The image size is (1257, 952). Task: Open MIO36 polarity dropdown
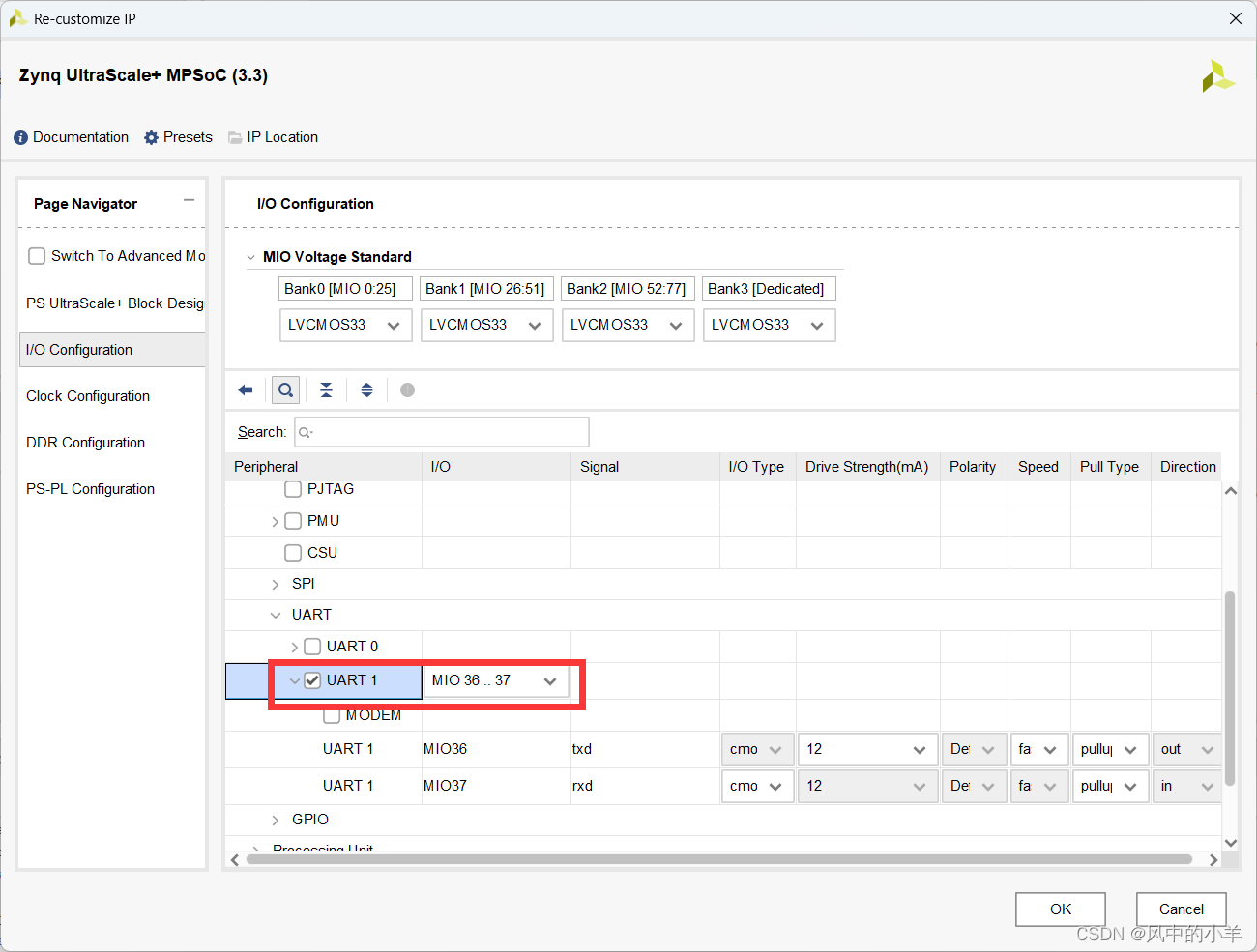[x=974, y=749]
